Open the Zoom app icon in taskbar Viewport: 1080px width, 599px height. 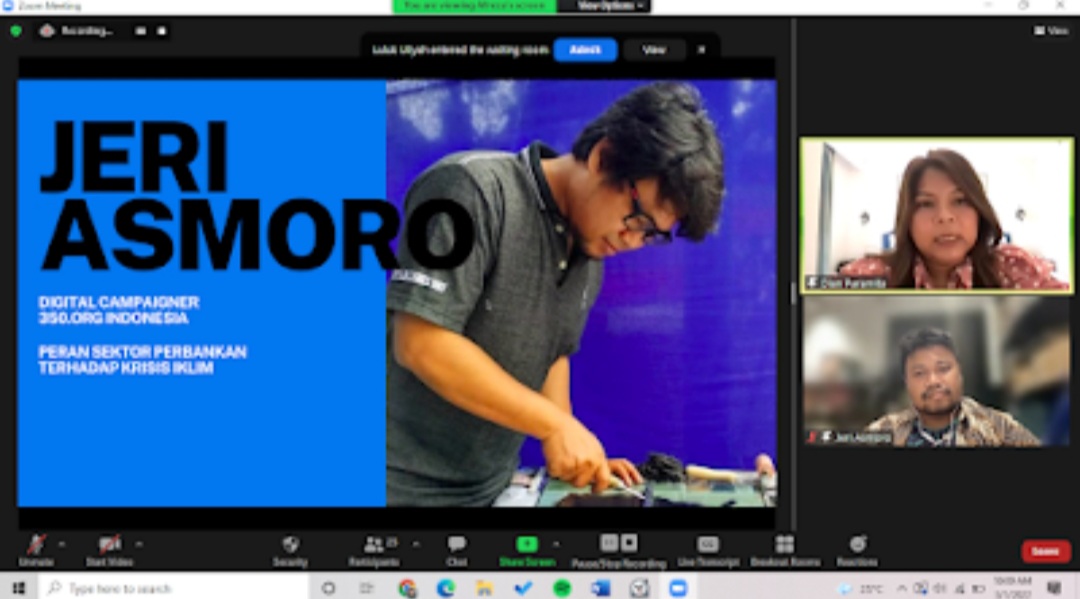pyautogui.click(x=678, y=588)
